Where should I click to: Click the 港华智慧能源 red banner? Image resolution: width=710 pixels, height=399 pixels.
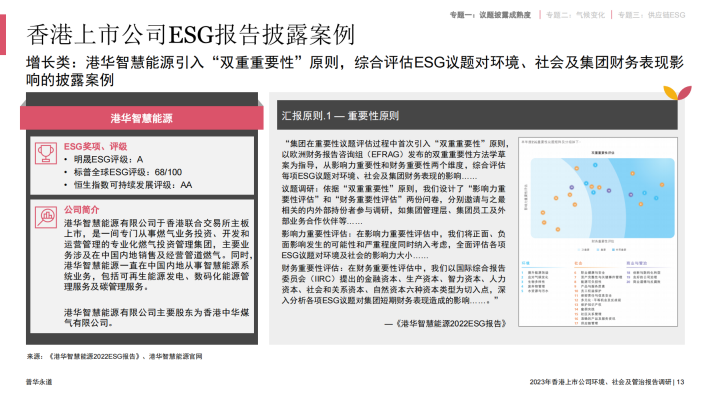[x=142, y=118]
